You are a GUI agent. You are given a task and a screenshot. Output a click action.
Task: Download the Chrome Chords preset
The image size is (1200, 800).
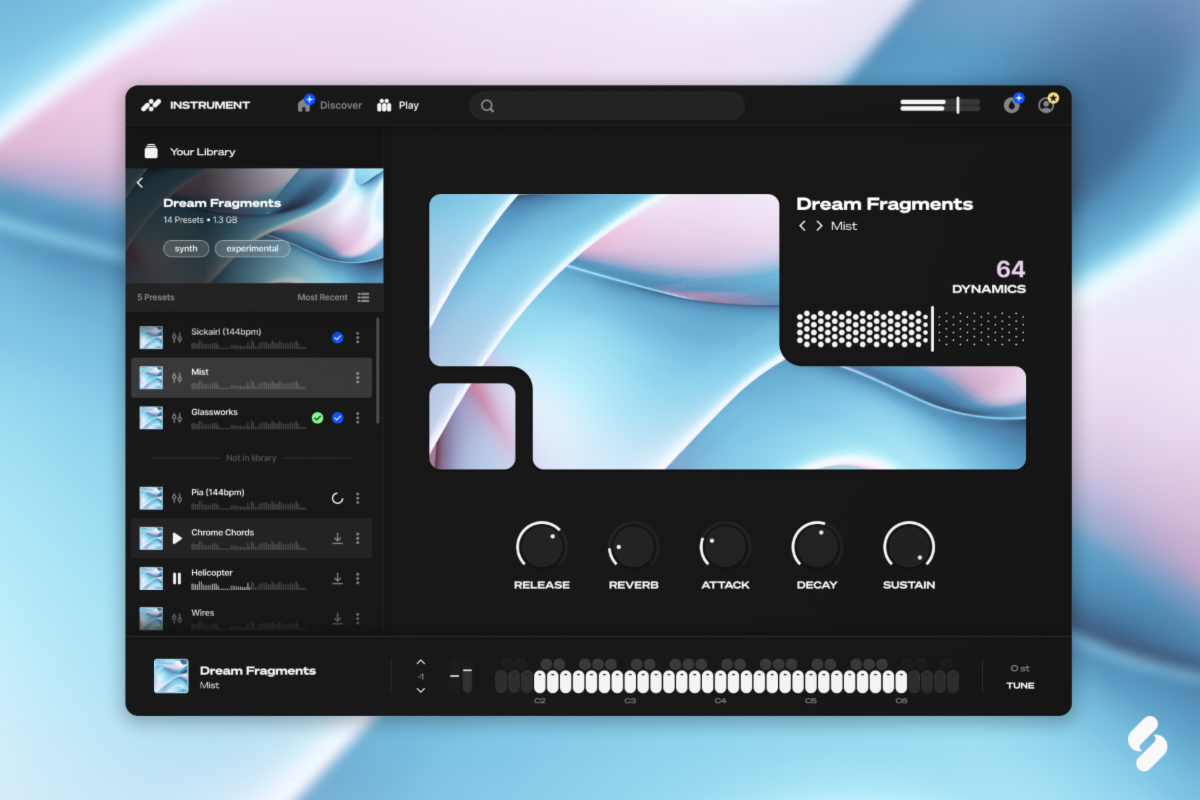click(x=337, y=538)
